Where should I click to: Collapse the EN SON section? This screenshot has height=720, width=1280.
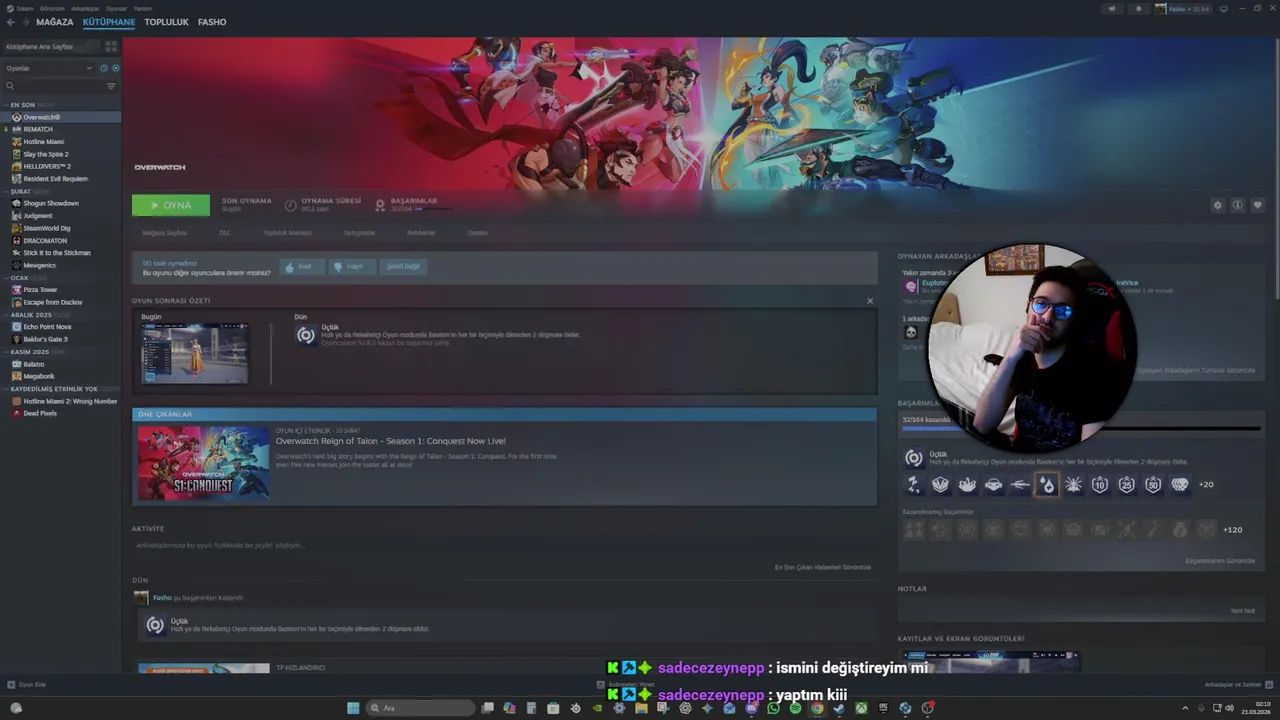pyautogui.click(x=23, y=105)
